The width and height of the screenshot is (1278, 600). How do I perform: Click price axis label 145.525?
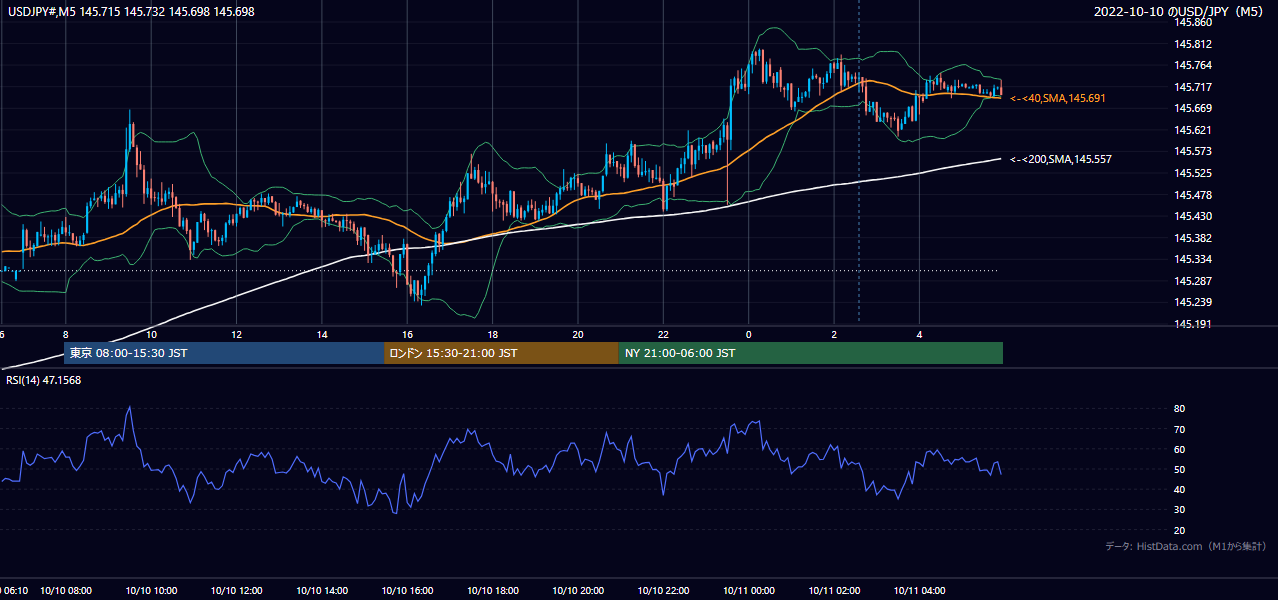tap(1192, 173)
